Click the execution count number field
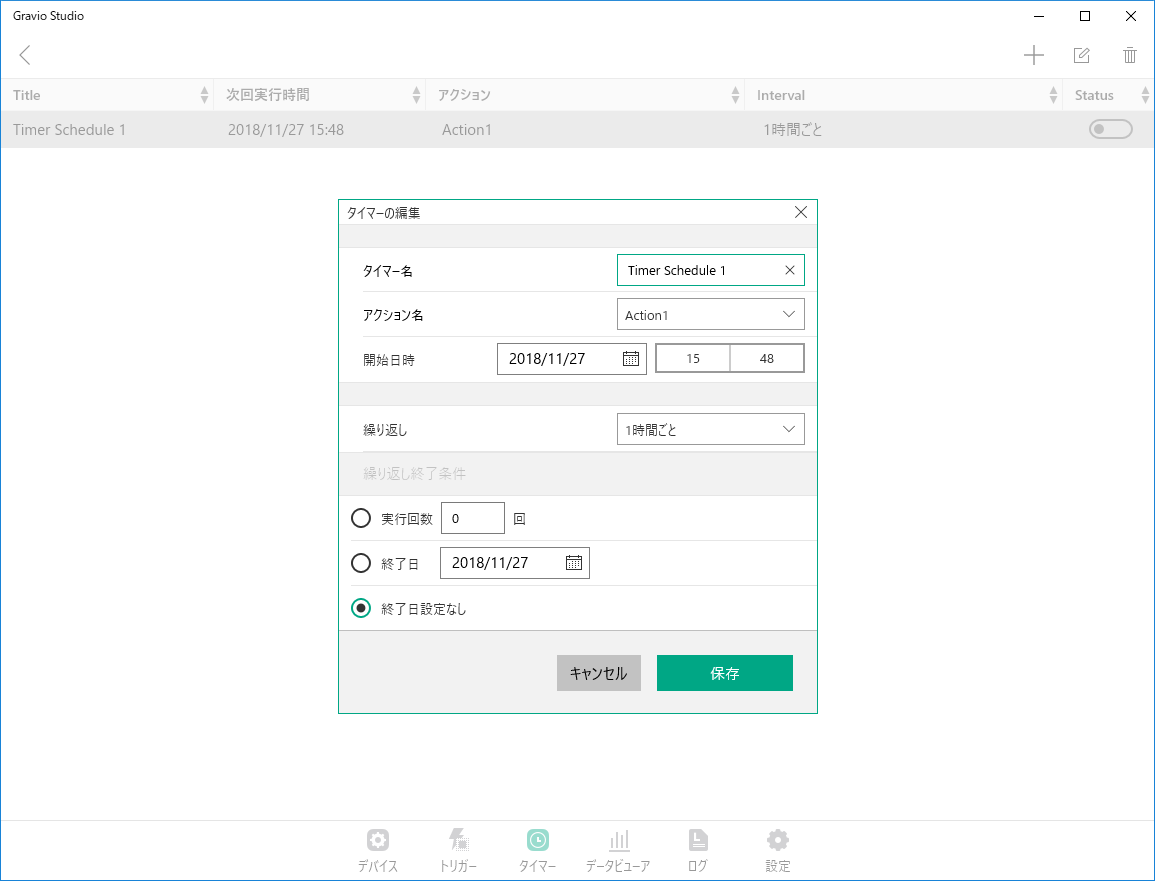1155x881 pixels. click(472, 519)
